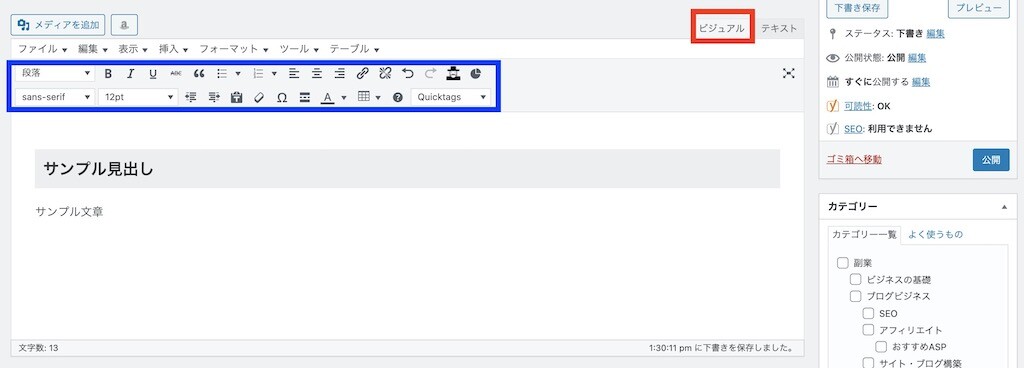Open the フォーマット menu
This screenshot has width=1024, height=368.
(x=233, y=49)
